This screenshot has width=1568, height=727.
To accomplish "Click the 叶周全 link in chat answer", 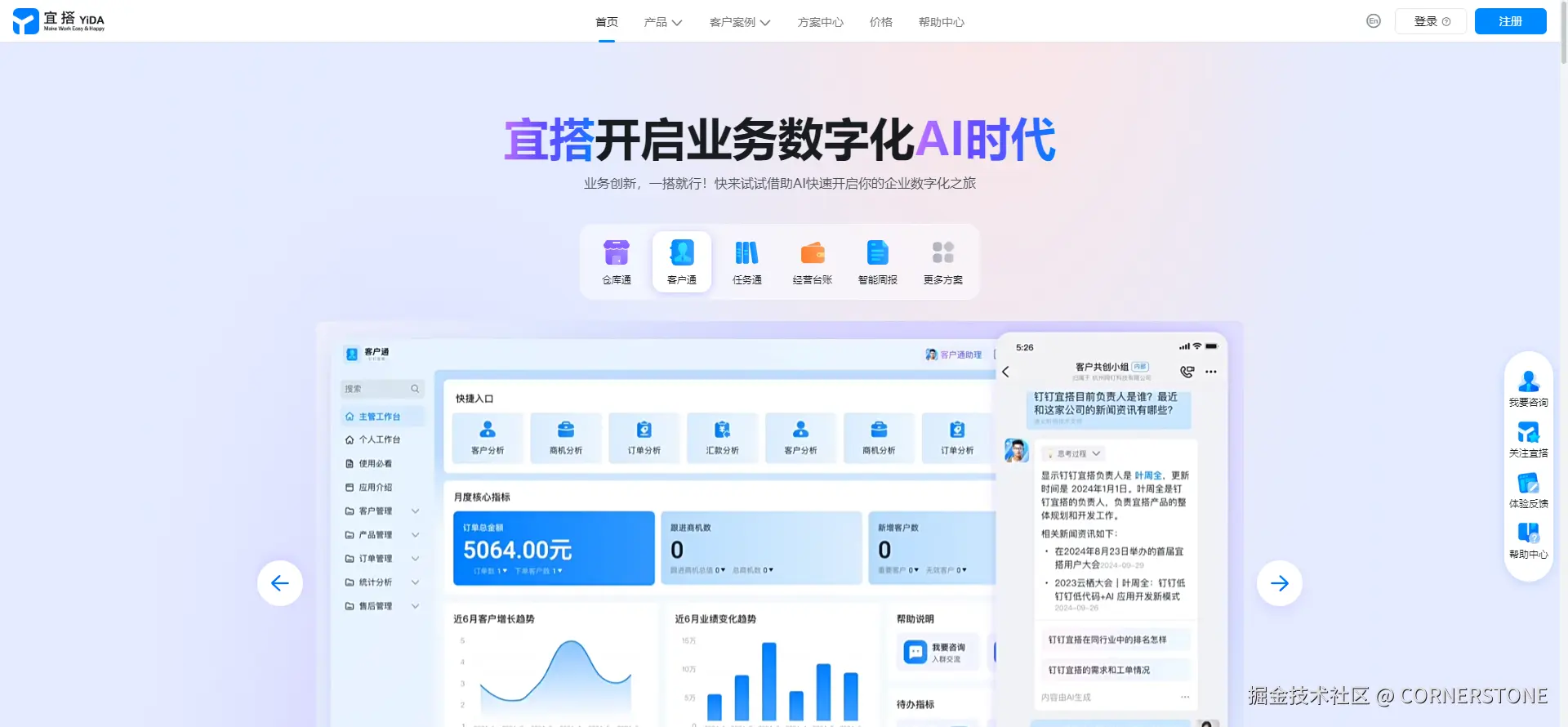I will [1148, 475].
